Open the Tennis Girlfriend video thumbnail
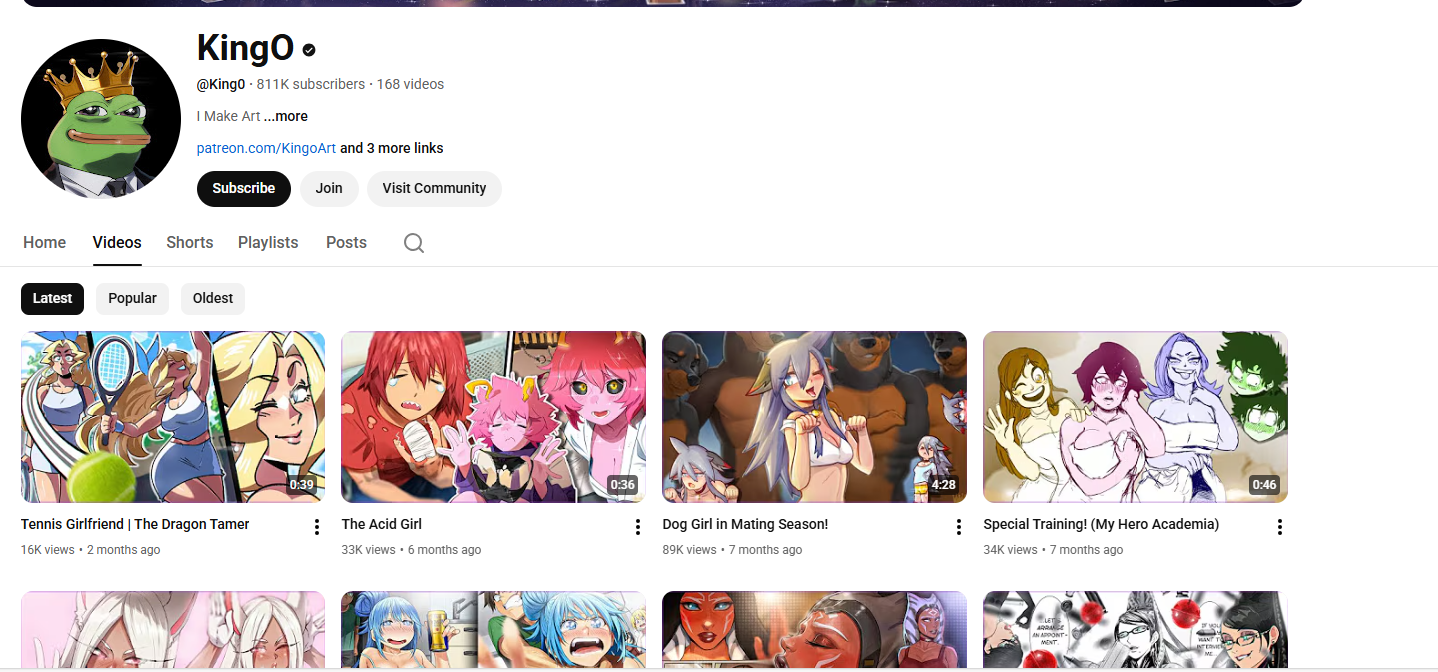The width and height of the screenshot is (1438, 672). point(173,416)
